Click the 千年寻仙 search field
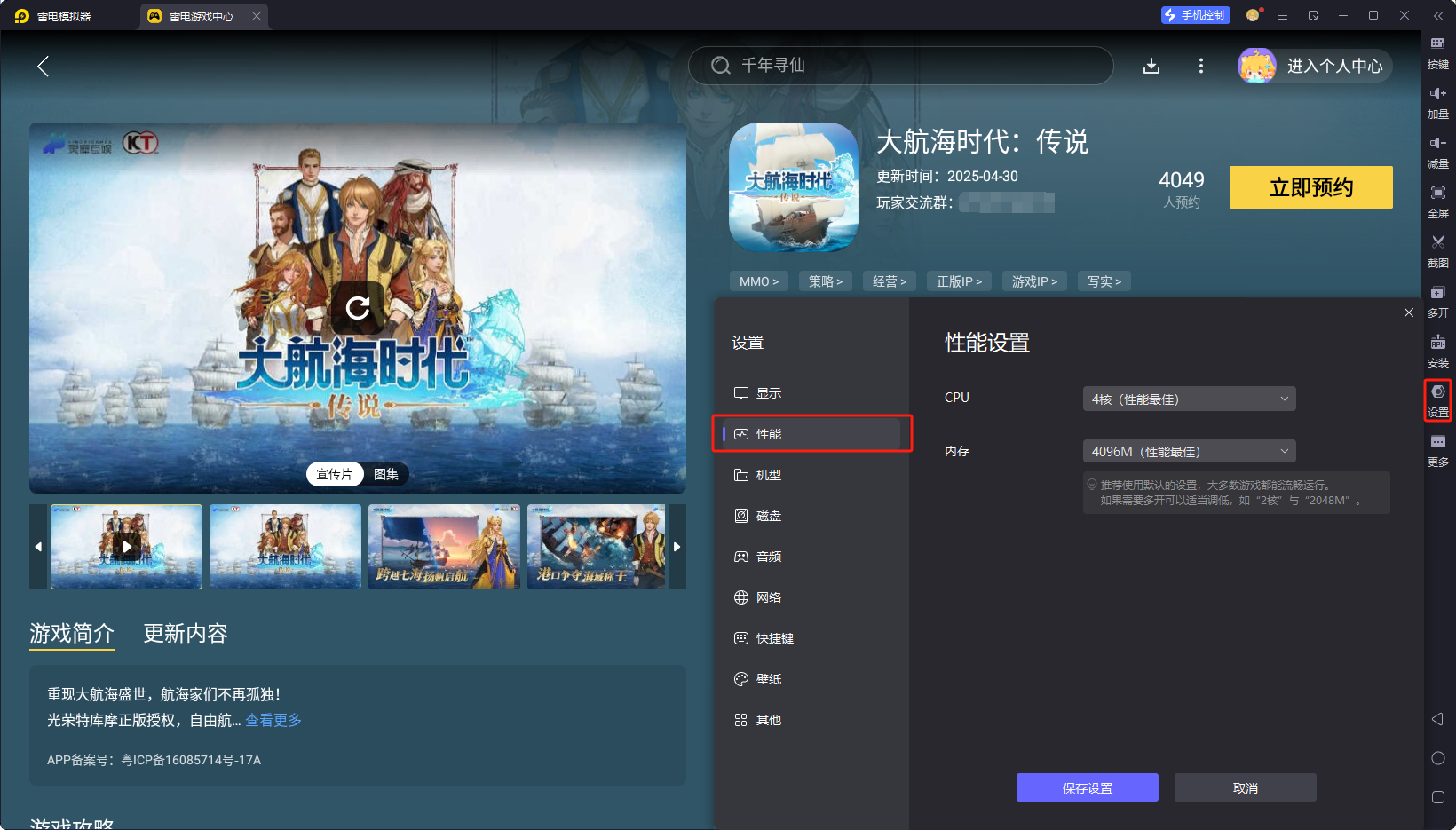 pos(900,66)
